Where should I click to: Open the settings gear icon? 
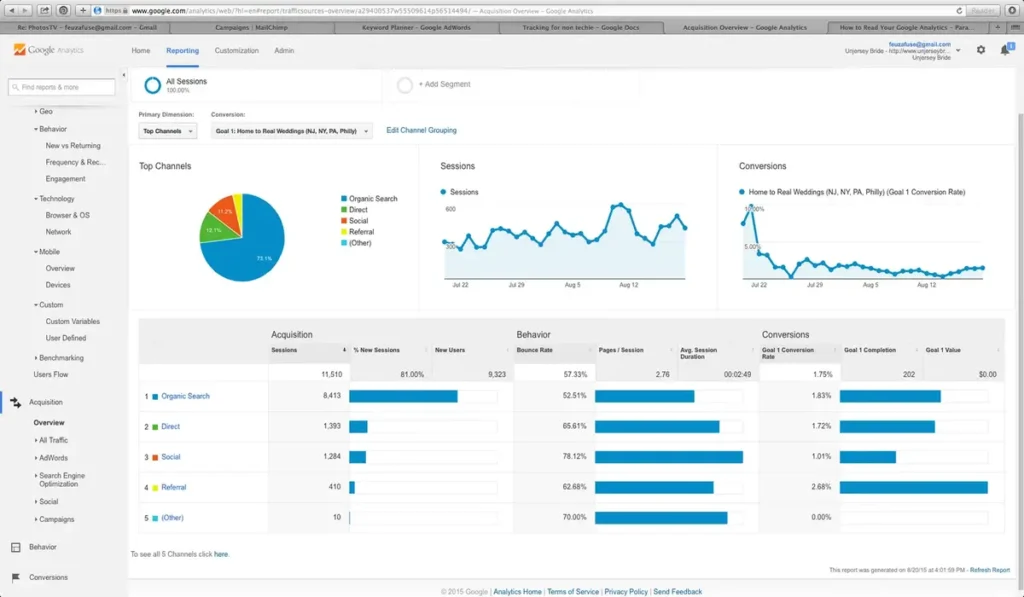[x=980, y=50]
